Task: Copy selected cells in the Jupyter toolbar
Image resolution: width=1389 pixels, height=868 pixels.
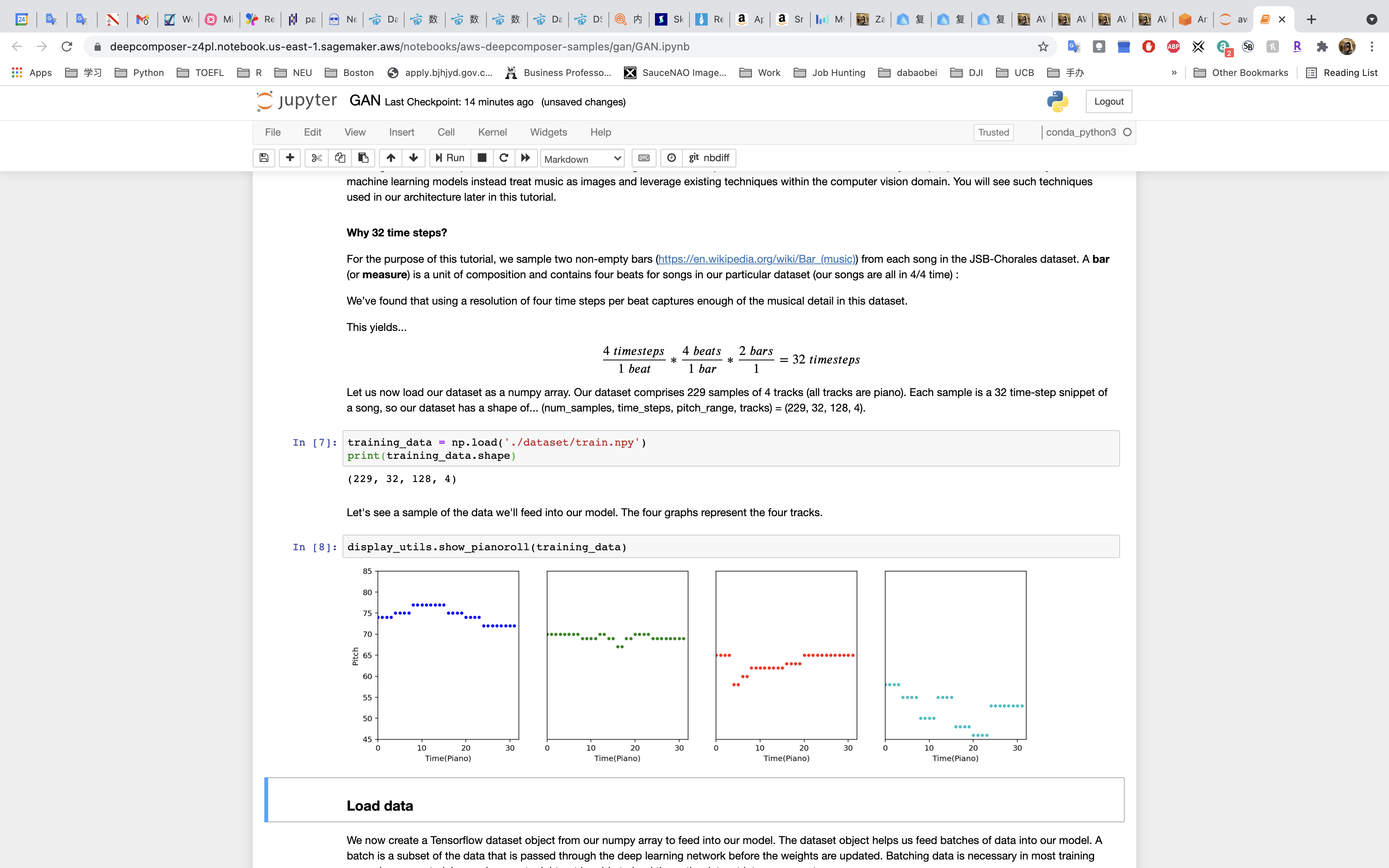Action: (340, 158)
